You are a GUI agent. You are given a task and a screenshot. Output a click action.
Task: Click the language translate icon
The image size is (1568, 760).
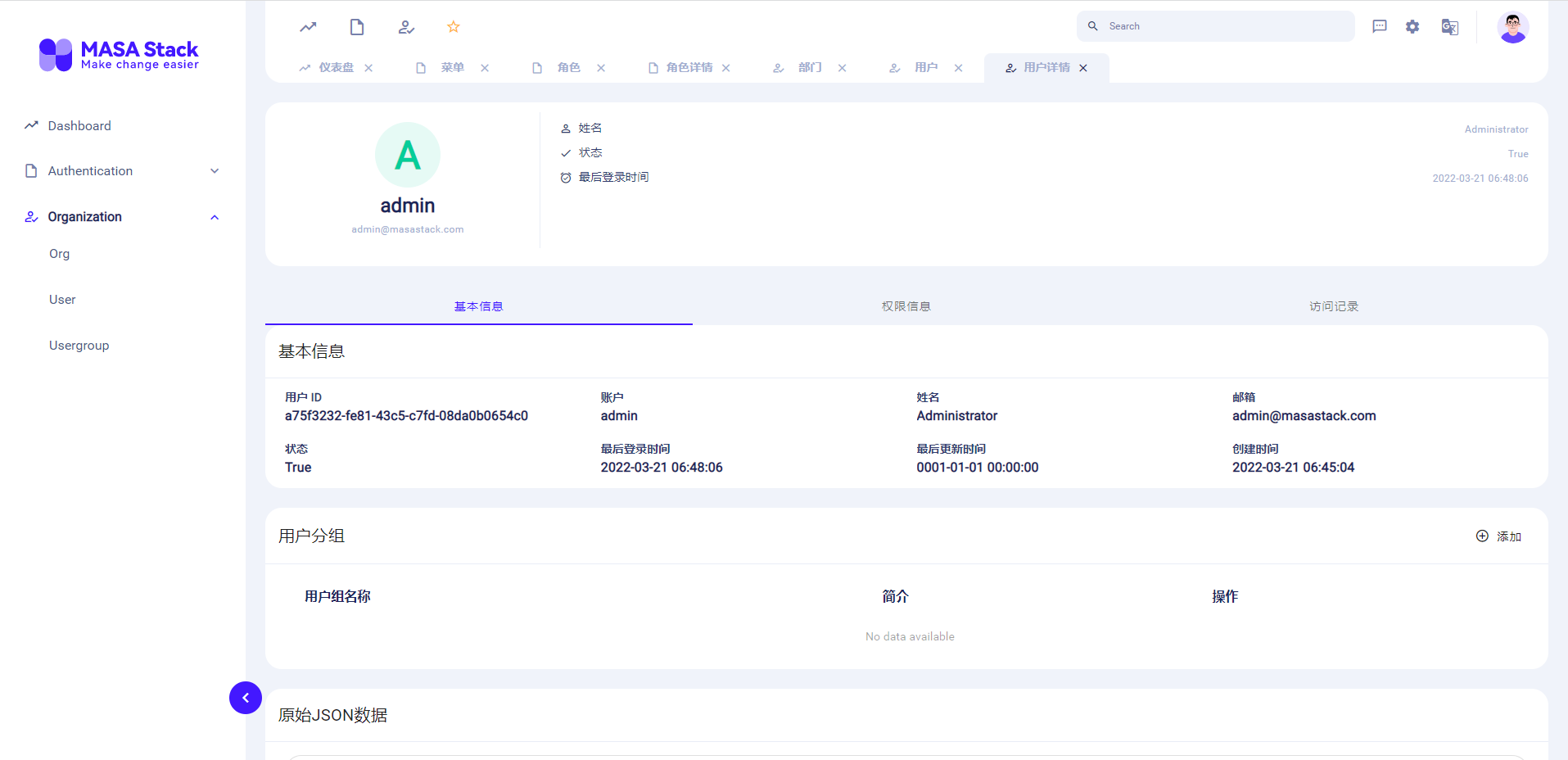point(1450,26)
